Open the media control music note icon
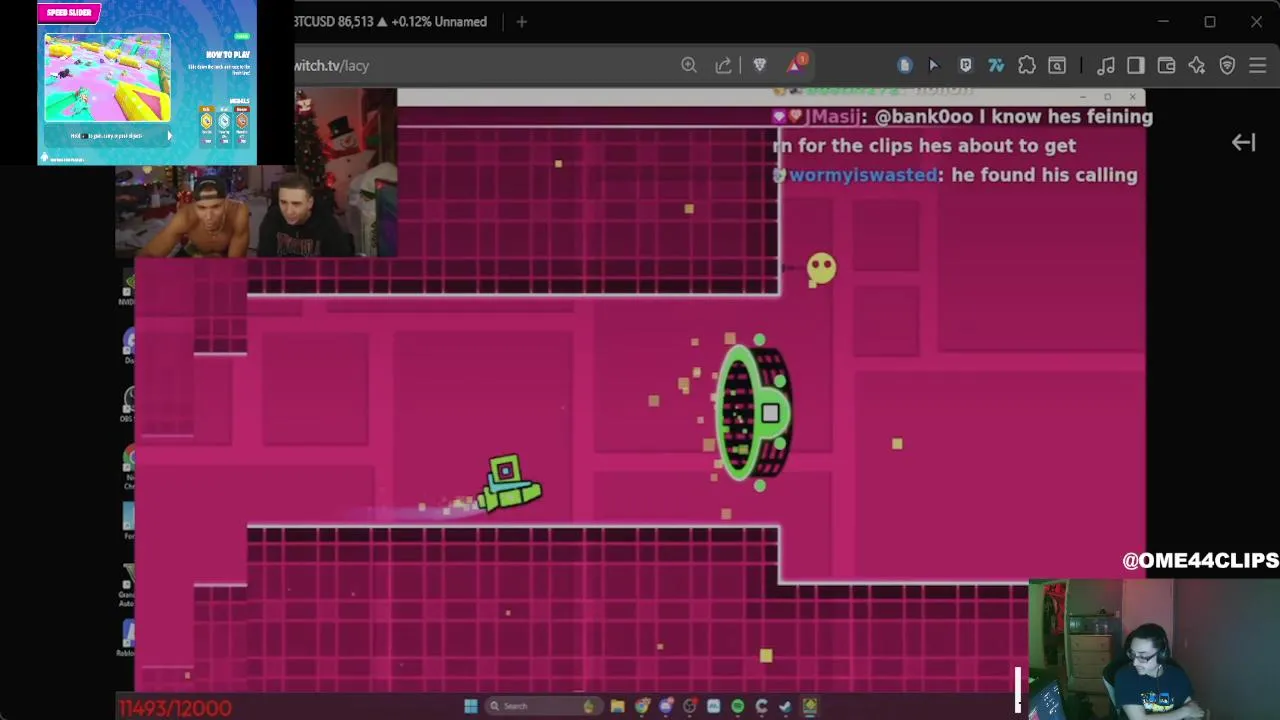This screenshot has width=1280, height=720. [1106, 65]
